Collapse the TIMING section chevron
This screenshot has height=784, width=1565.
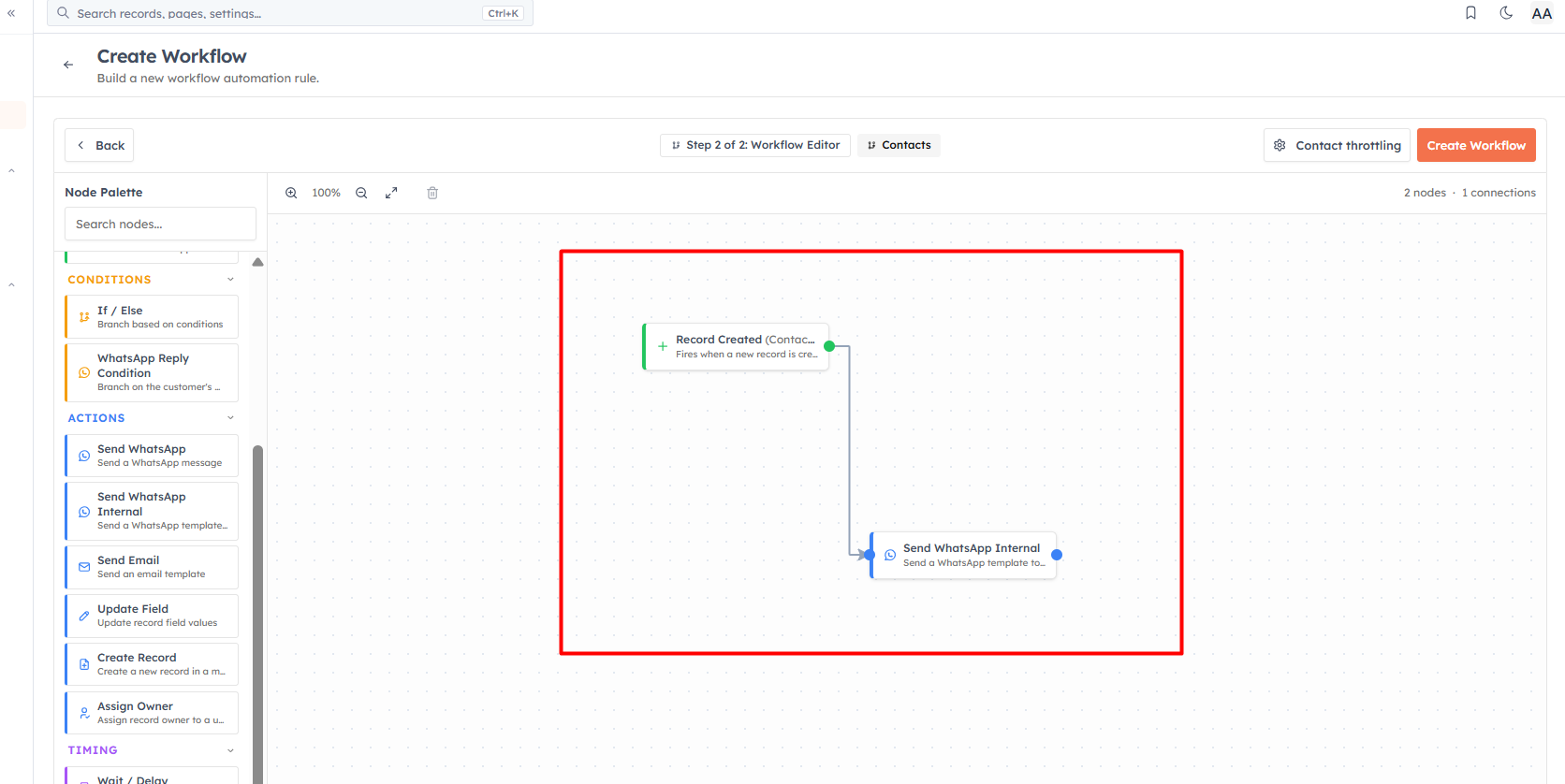[x=231, y=750]
